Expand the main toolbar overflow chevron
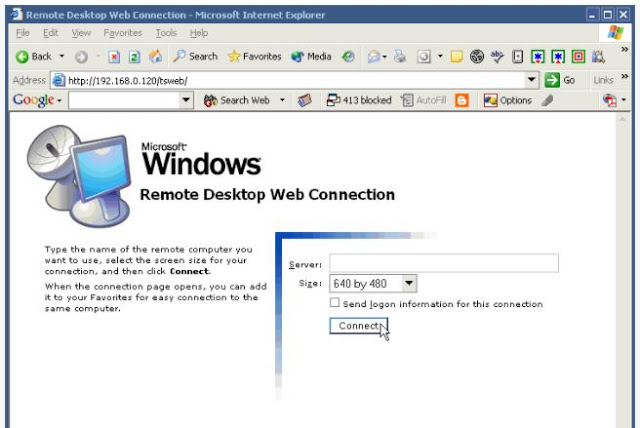640x428 pixels. 624,50
